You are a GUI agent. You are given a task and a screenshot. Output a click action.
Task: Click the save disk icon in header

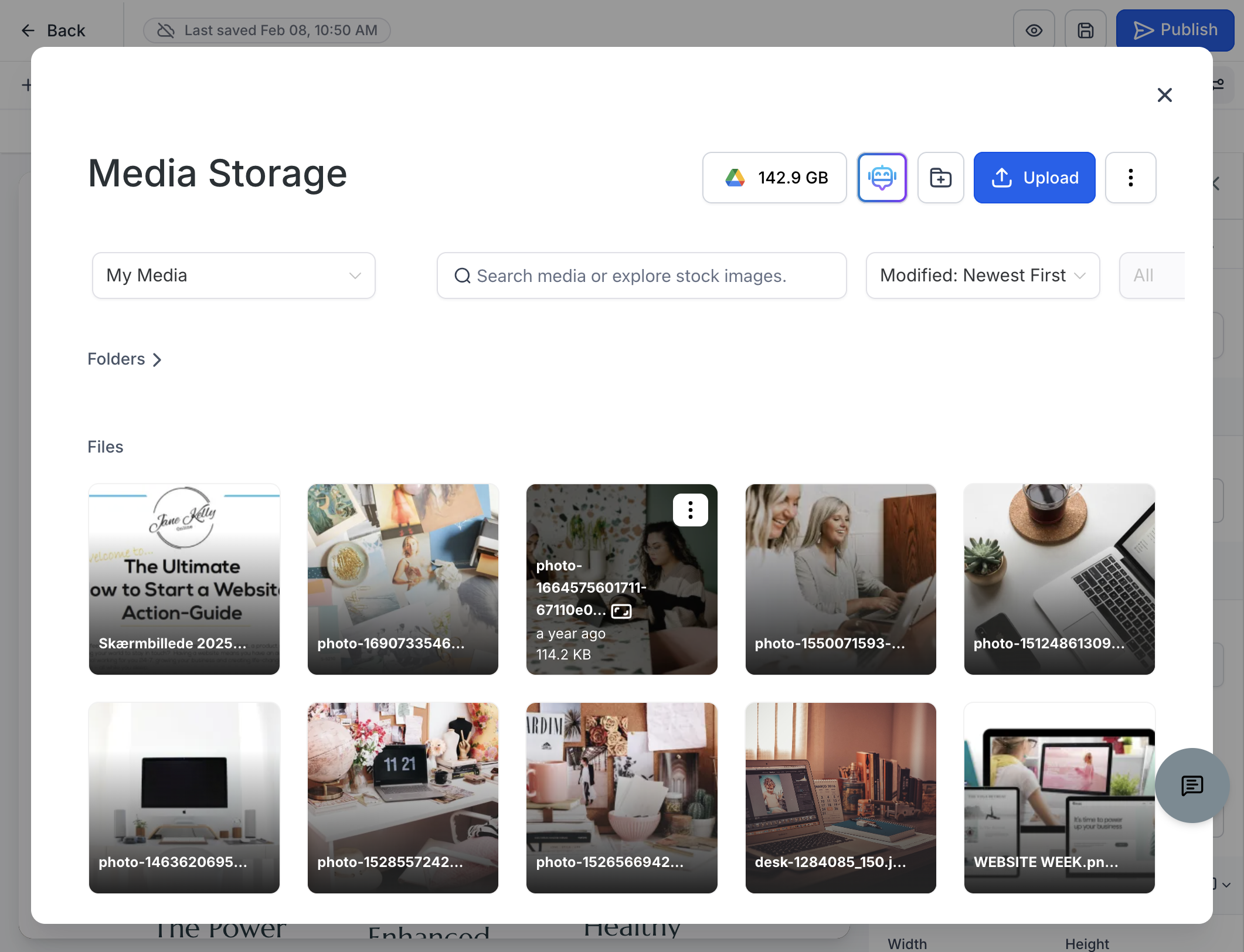tap(1085, 30)
